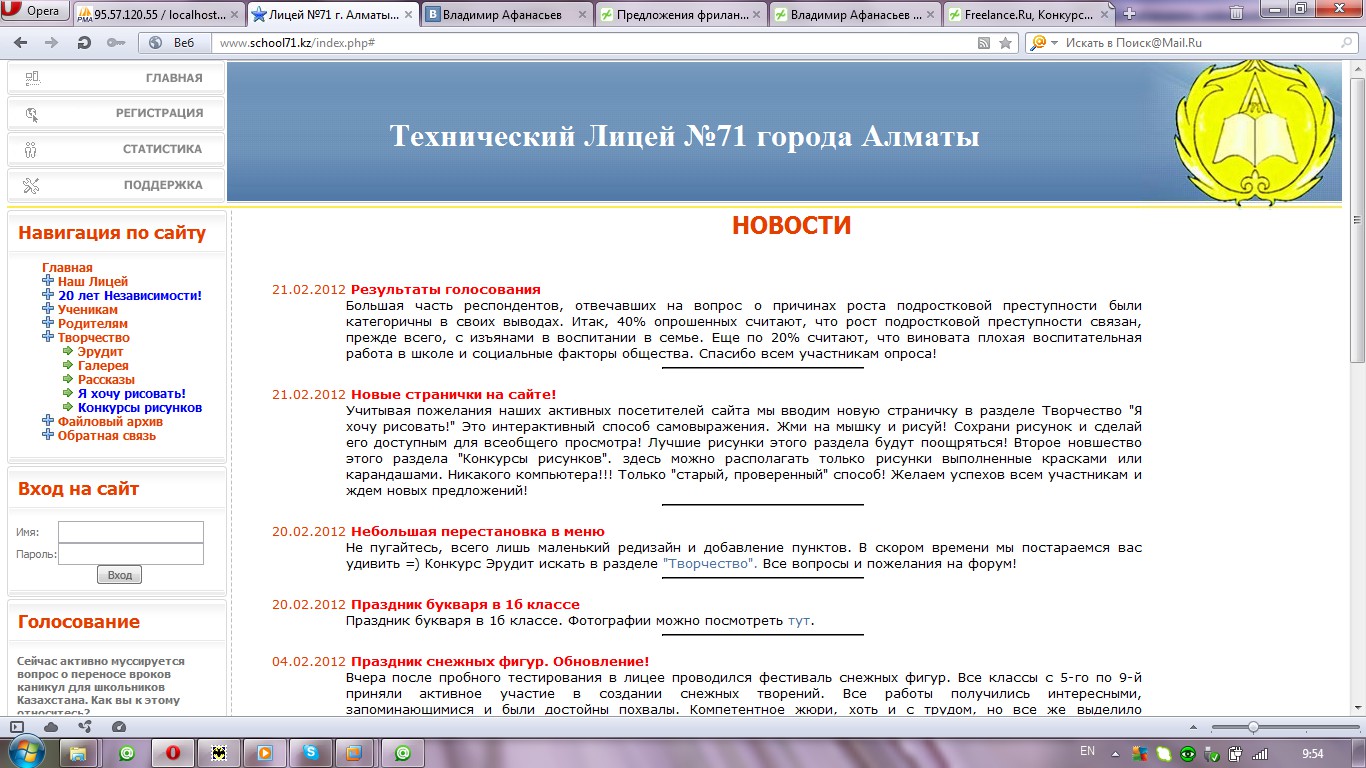
Task: Open the РЕГИСТРАЦИЯ site menu button
Action: pos(116,113)
